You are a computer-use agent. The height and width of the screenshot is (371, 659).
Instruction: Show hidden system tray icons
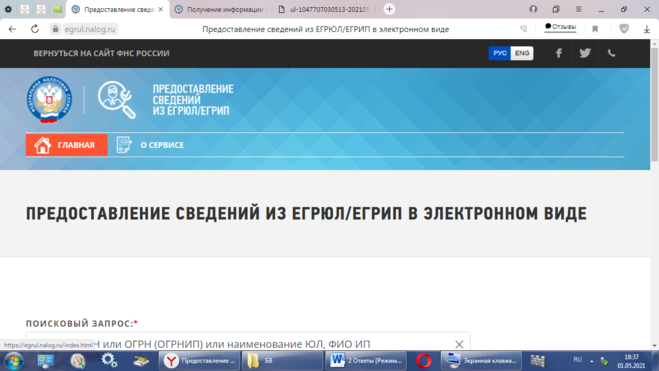[591, 361]
